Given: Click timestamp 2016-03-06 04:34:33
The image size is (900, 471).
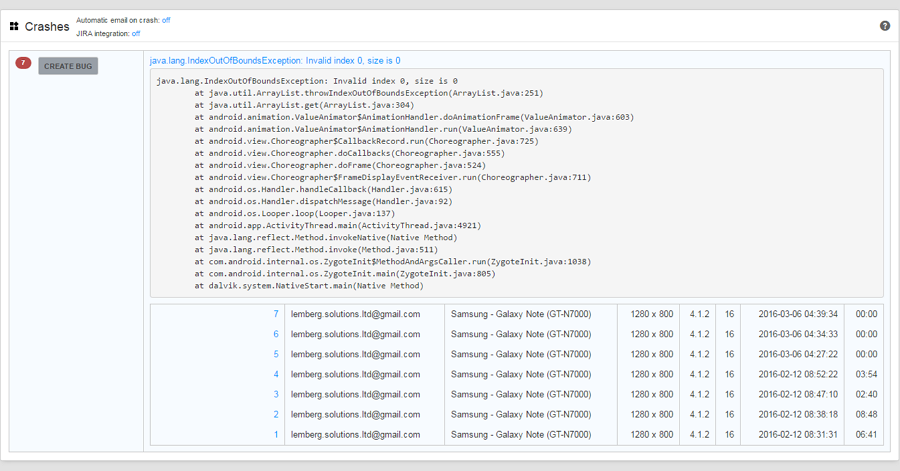Looking at the screenshot, I should click(x=798, y=334).
